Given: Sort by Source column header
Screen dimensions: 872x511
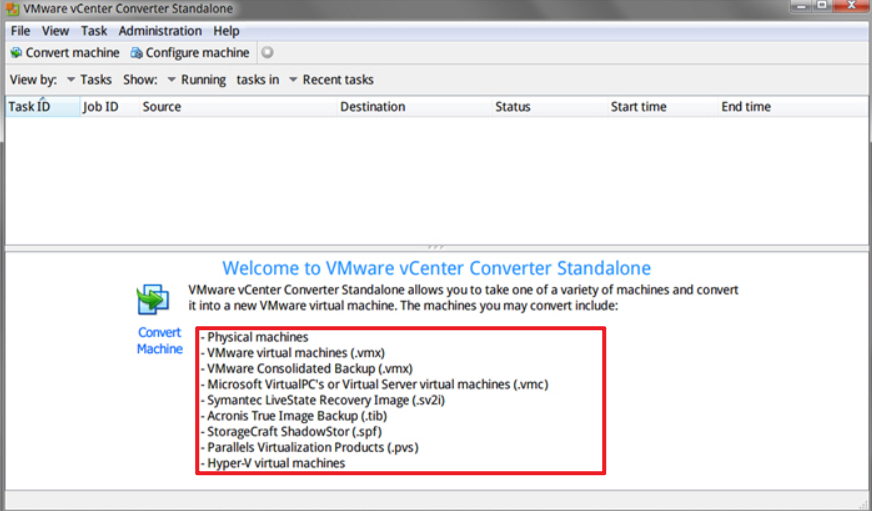Looking at the screenshot, I should pos(238,107).
